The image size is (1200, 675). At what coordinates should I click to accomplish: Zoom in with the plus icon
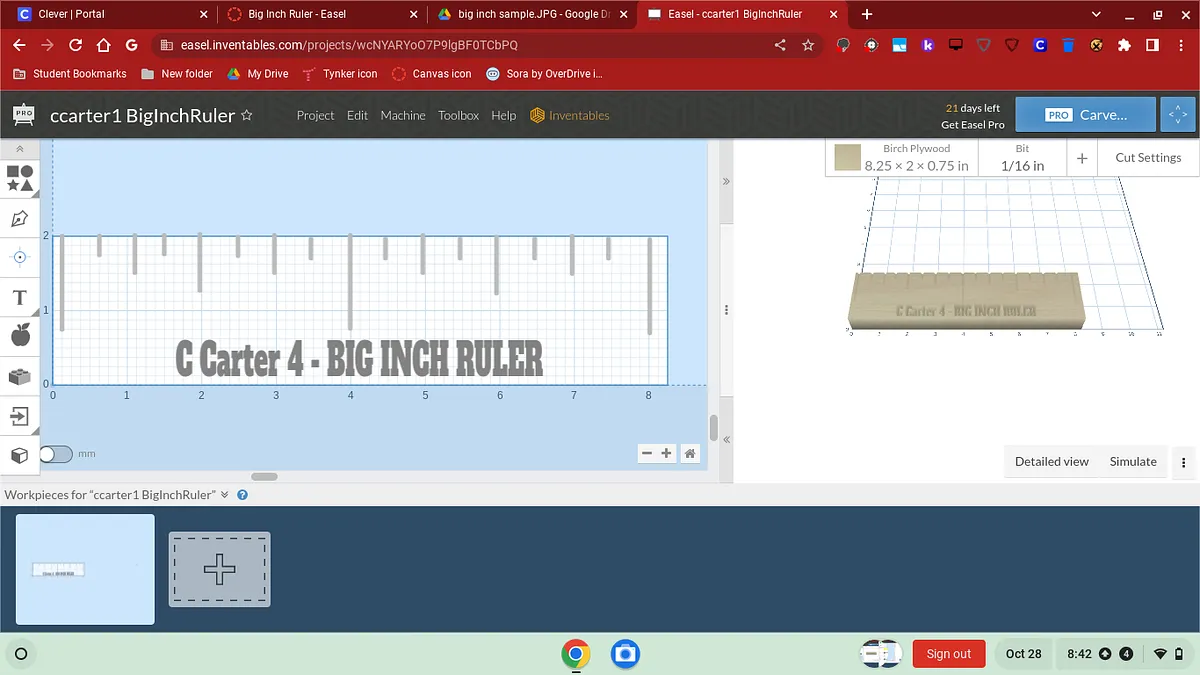pyautogui.click(x=667, y=454)
